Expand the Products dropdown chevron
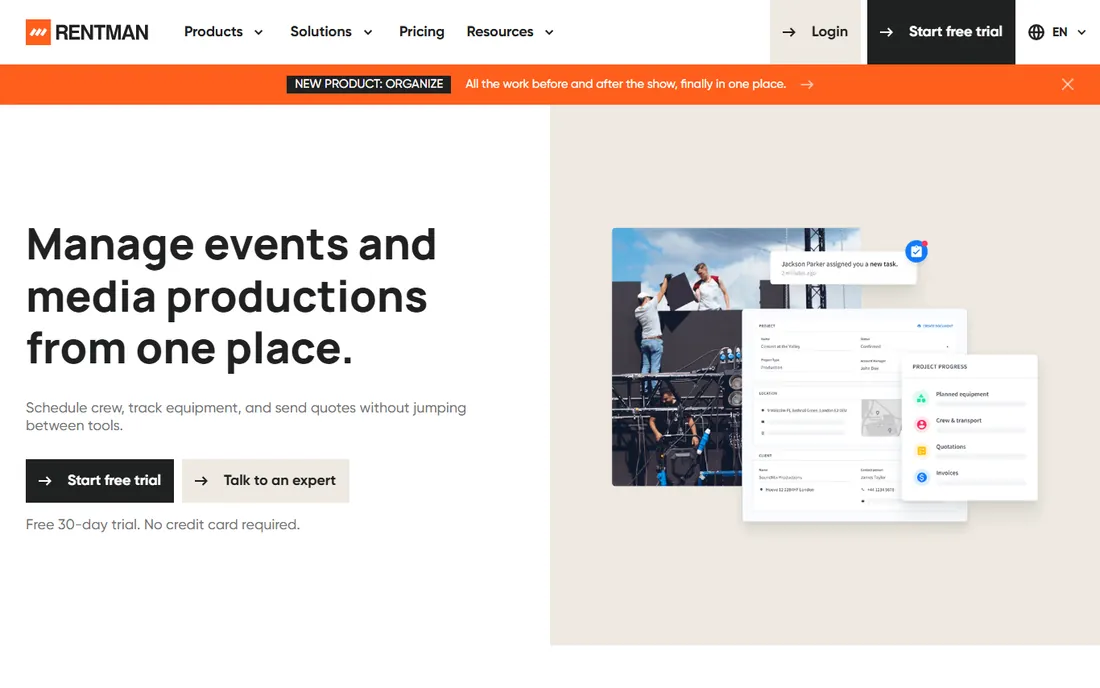 258,32
